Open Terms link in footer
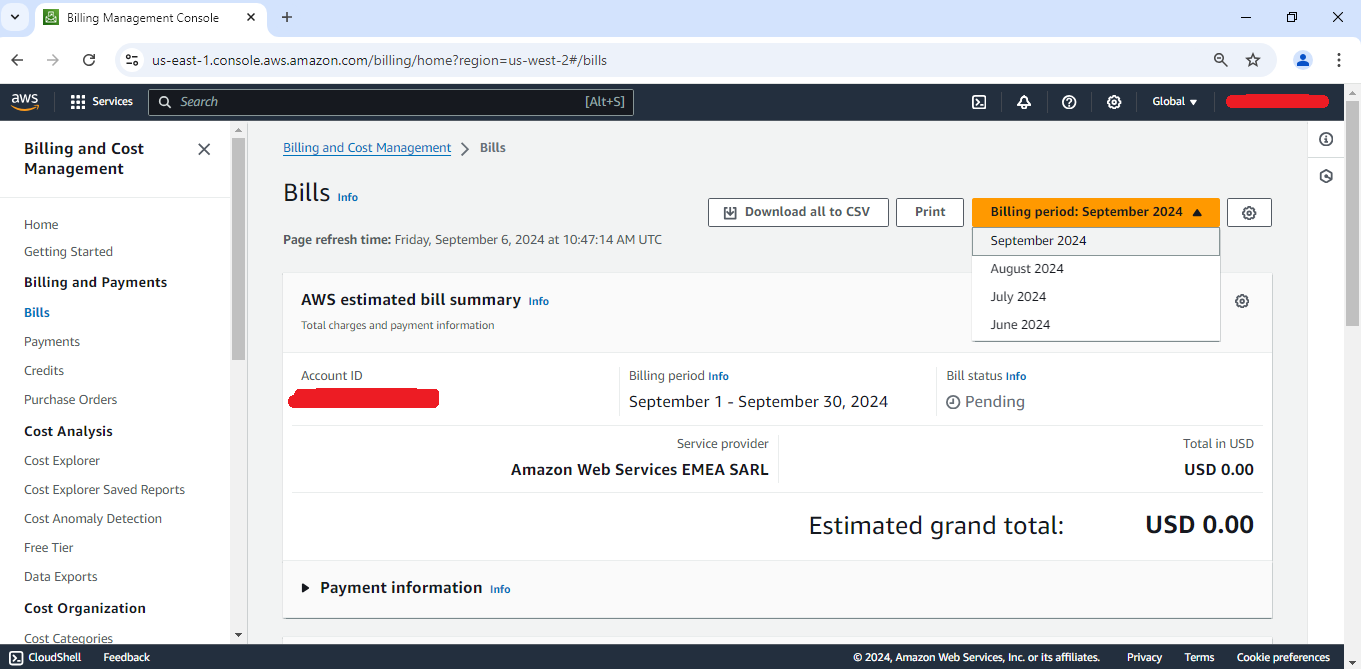Viewport: 1361px width, 669px height. click(x=1199, y=657)
